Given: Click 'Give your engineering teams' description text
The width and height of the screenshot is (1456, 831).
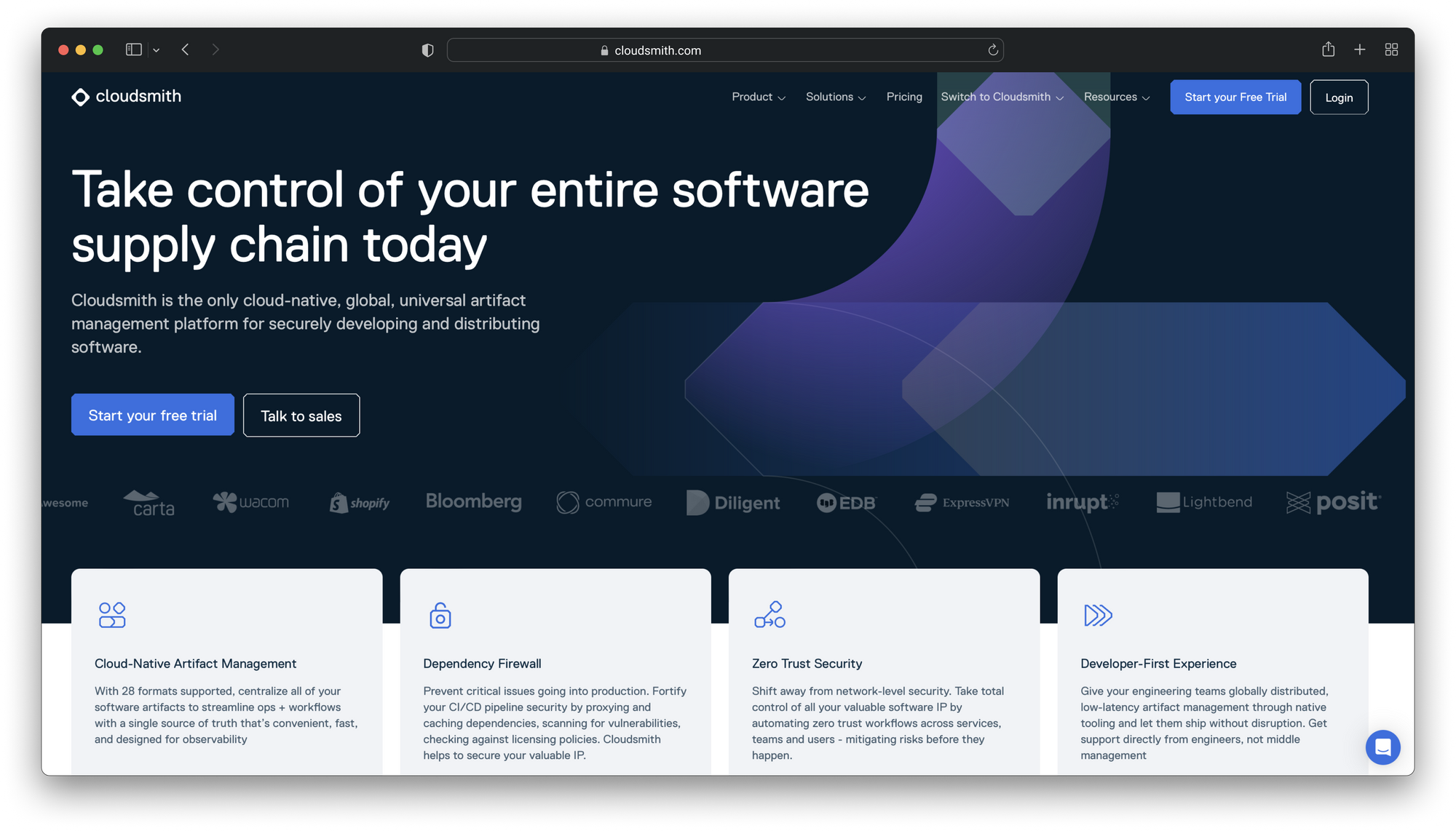Looking at the screenshot, I should pyautogui.click(x=1205, y=723).
